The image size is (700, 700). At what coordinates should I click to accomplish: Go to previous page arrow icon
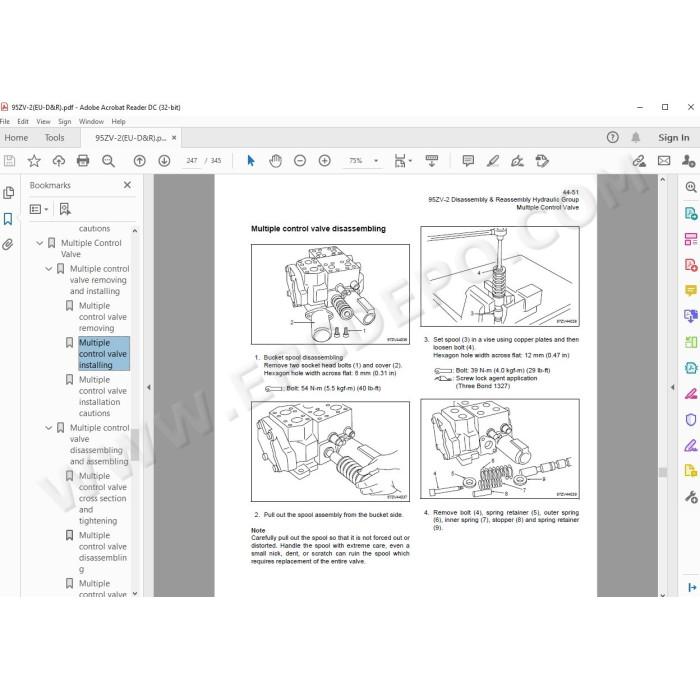click(140, 161)
